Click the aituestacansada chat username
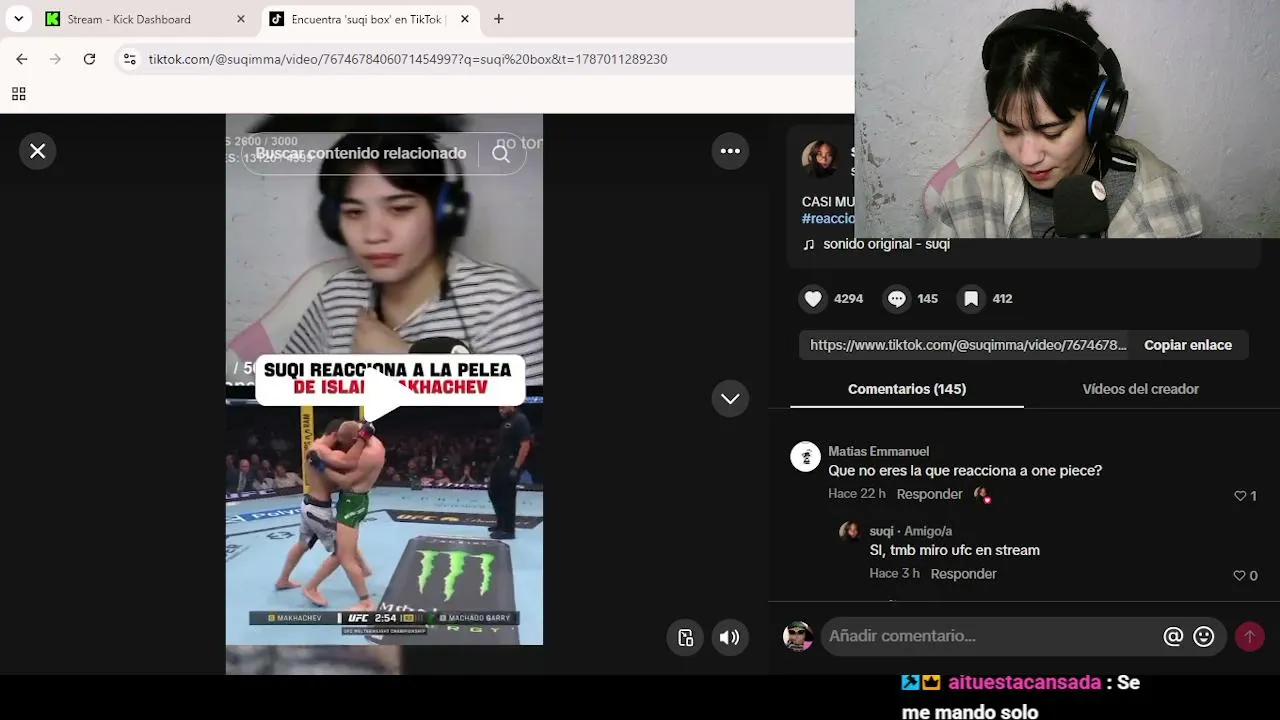 (1024, 683)
